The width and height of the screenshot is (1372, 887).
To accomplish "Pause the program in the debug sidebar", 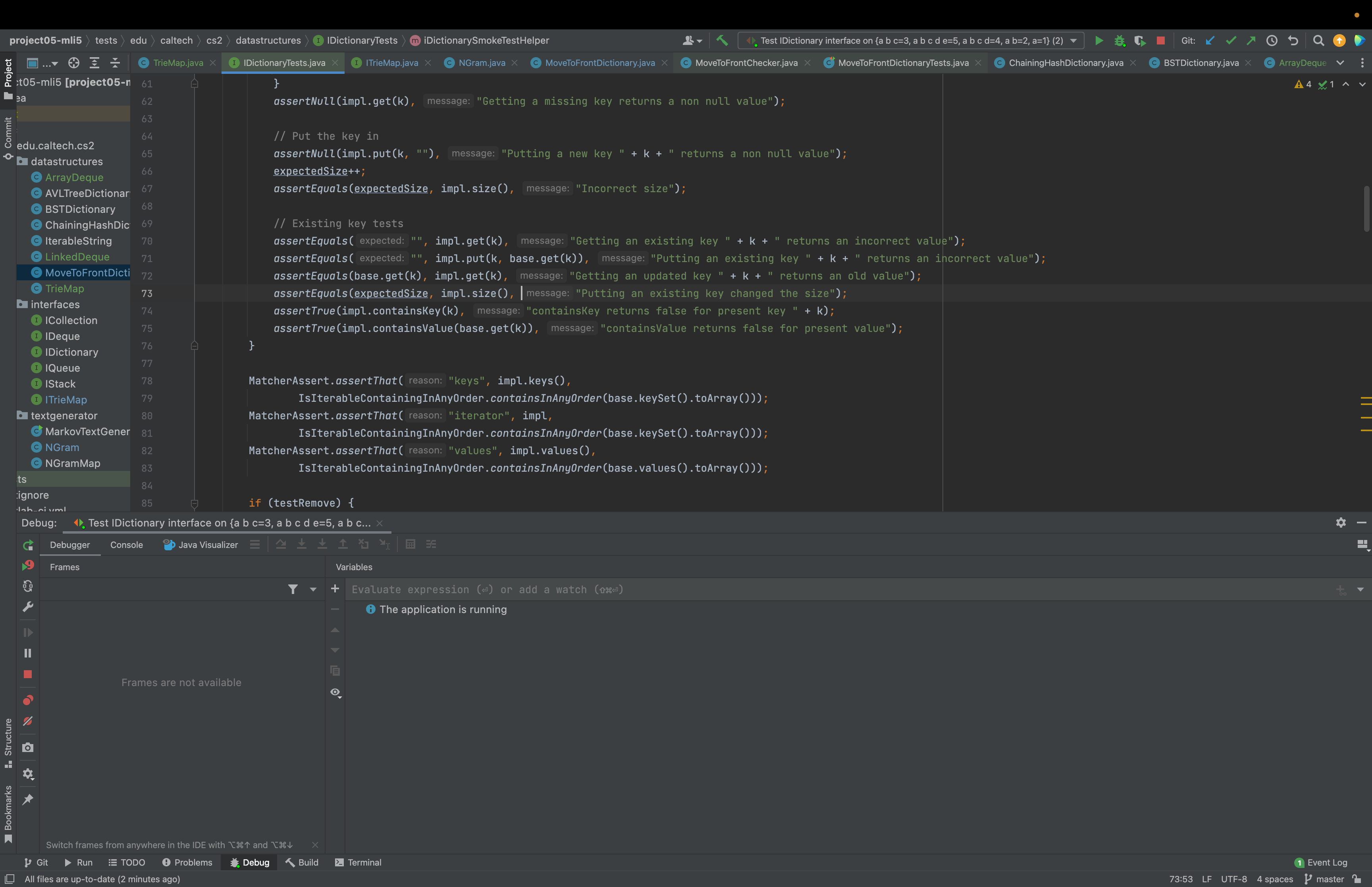I will [x=28, y=653].
